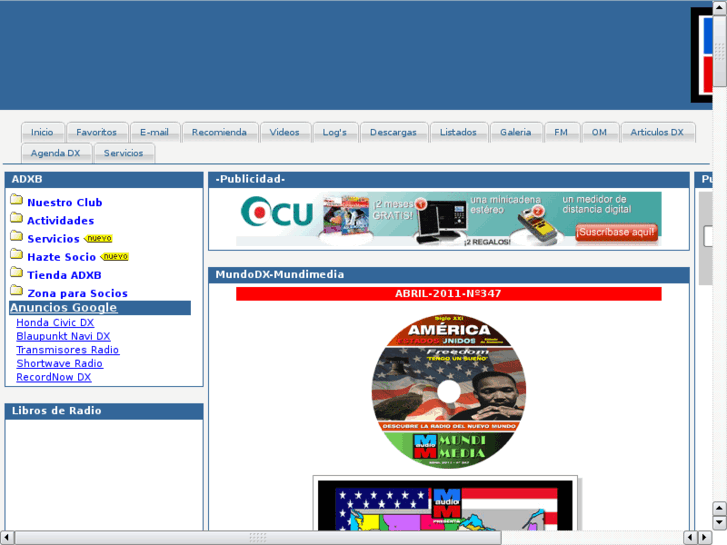This screenshot has height=545, width=727.
Task: Click the folder icon beside Servicios
Action: 17,236
